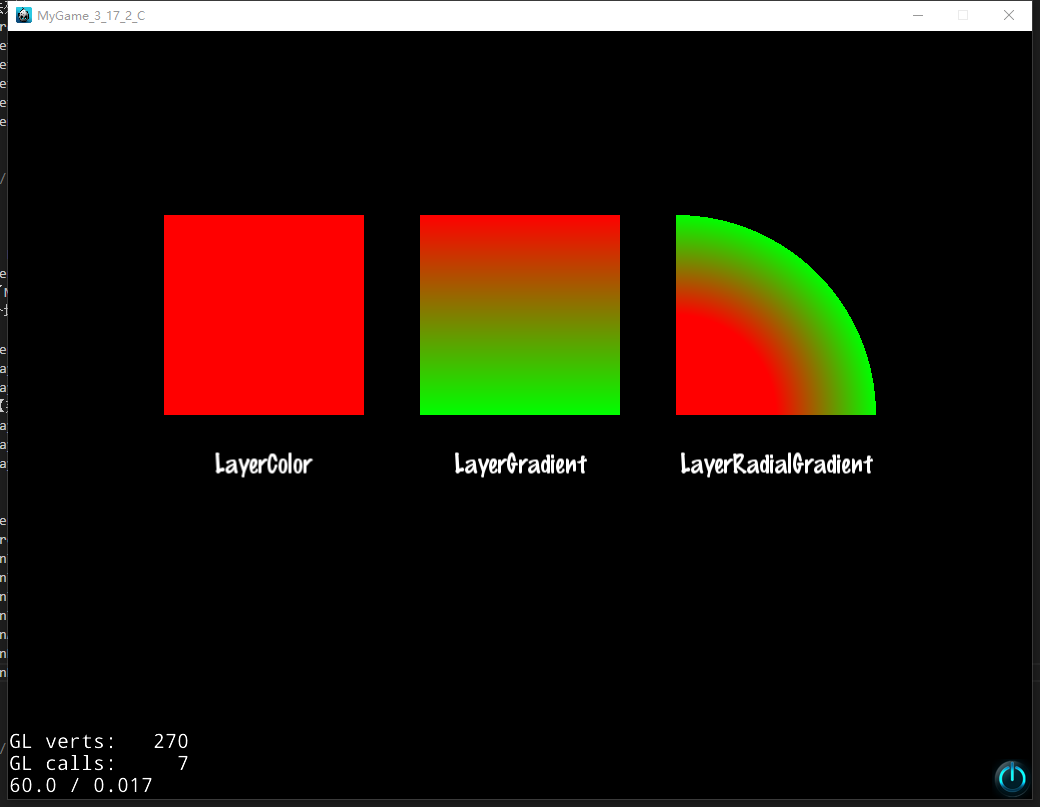The width and height of the screenshot is (1040, 807).
Task: Click the LayerRadialGradient label
Action: click(x=777, y=464)
